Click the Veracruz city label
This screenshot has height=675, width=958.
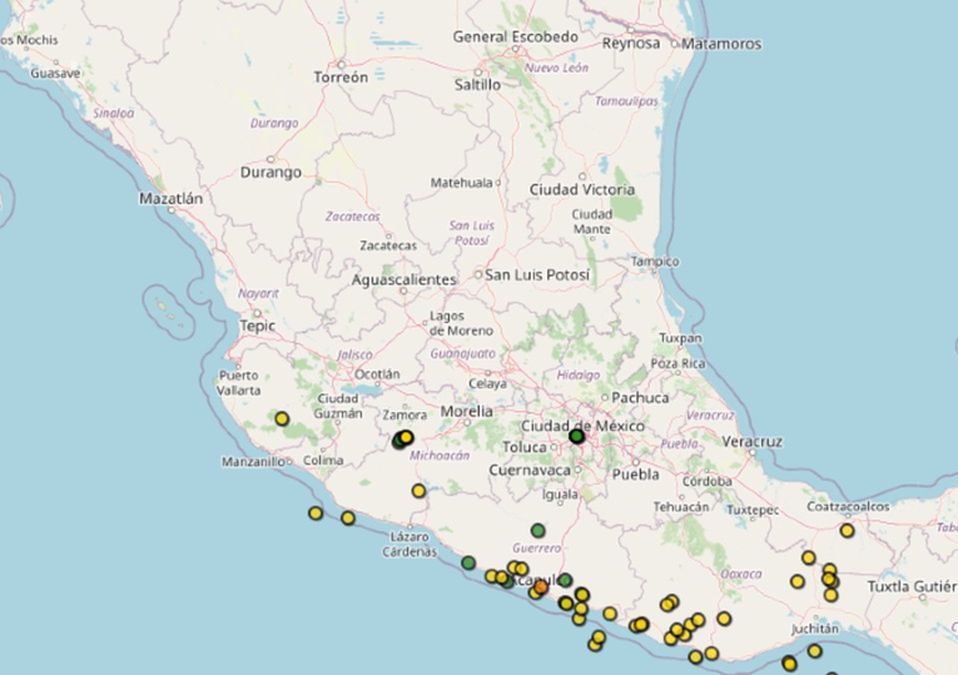(x=751, y=441)
